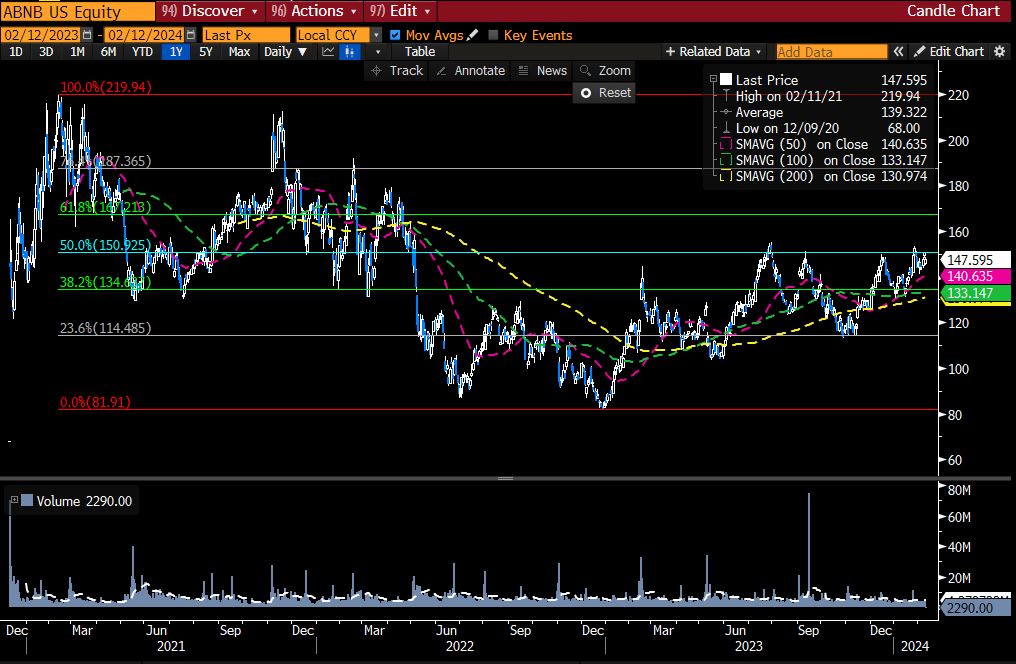The height and width of the screenshot is (664, 1016).
Task: Click the Edit Chart button label
Action: click(x=956, y=51)
